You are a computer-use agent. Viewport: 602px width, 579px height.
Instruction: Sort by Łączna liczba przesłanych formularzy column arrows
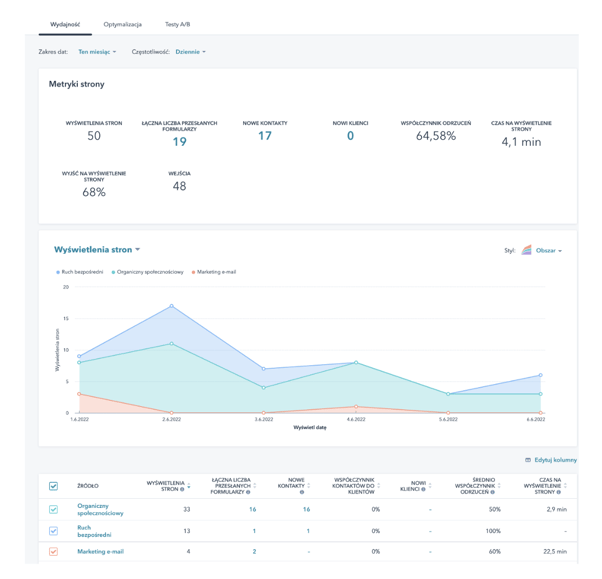(x=255, y=486)
